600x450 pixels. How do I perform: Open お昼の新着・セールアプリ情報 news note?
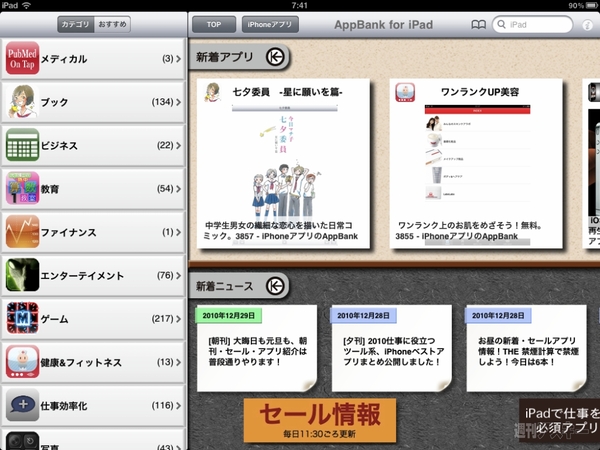tap(526, 348)
